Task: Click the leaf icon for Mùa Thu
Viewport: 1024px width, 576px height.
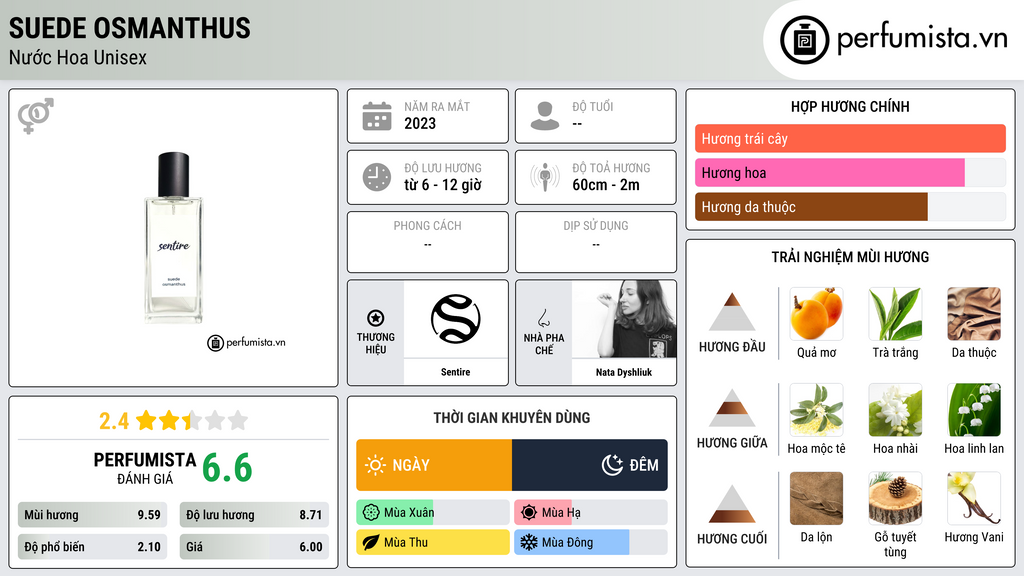Action: pos(371,542)
